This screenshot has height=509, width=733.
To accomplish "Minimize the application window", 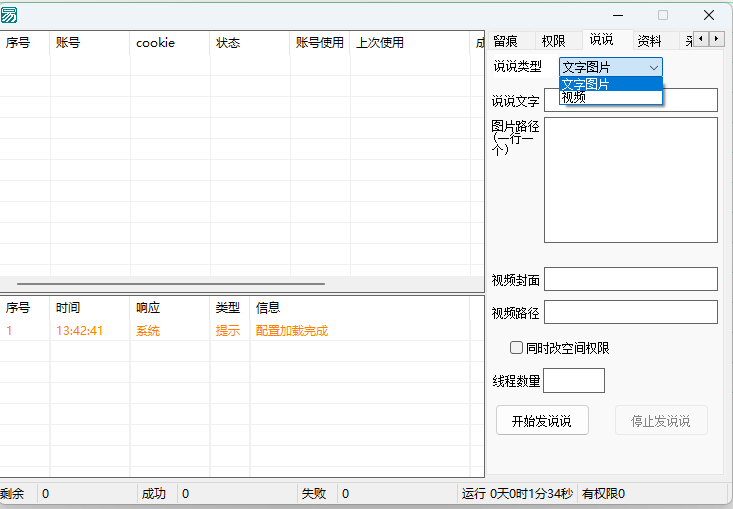I will (x=617, y=15).
